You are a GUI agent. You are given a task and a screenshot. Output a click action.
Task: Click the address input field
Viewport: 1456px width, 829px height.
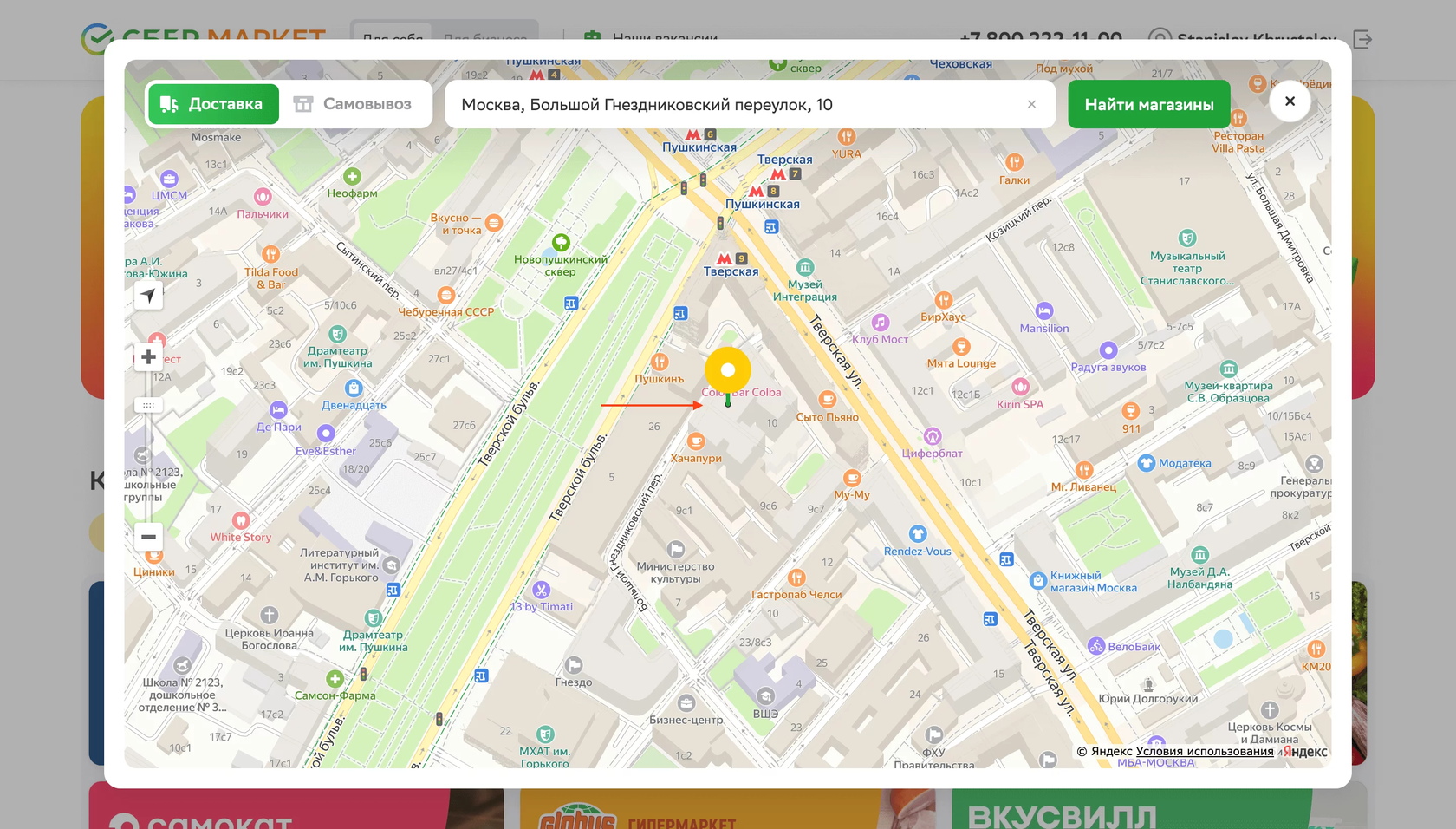coord(750,104)
